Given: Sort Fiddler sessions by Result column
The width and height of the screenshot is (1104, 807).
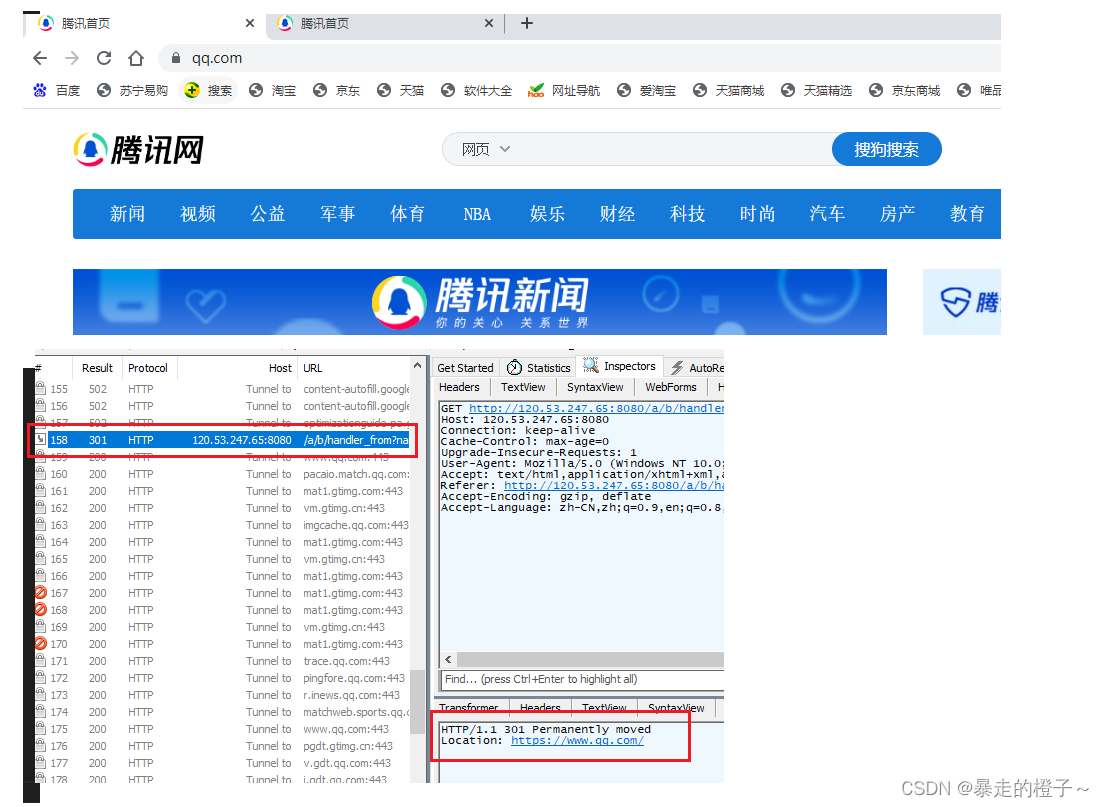Looking at the screenshot, I should (x=97, y=368).
